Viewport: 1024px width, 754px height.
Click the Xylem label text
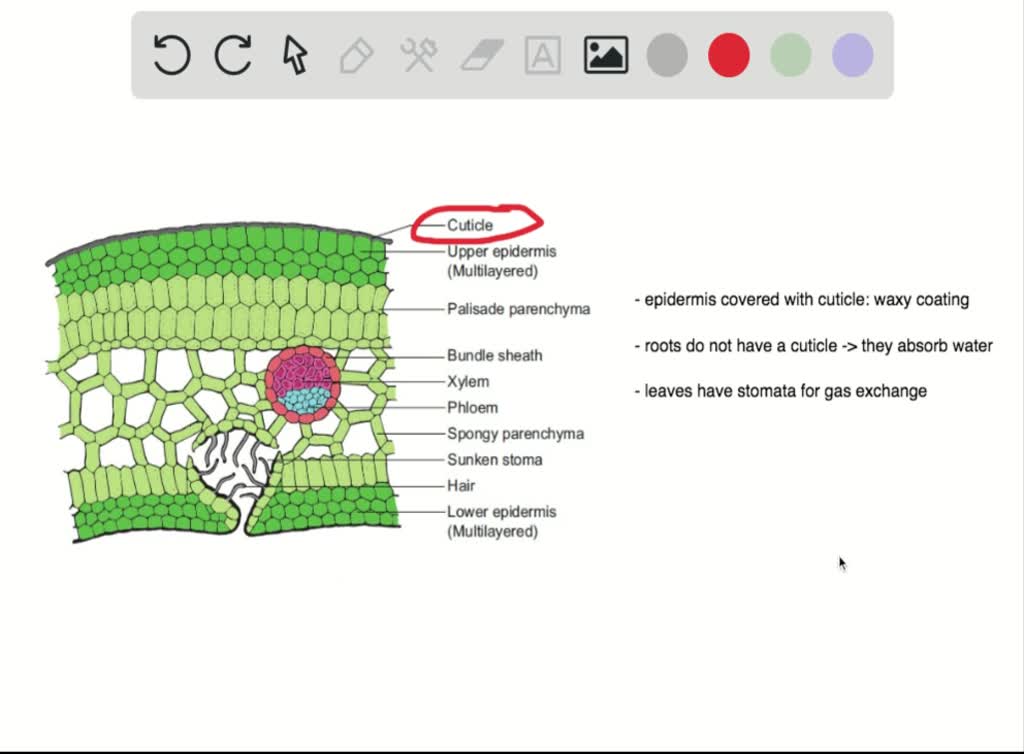tap(468, 381)
